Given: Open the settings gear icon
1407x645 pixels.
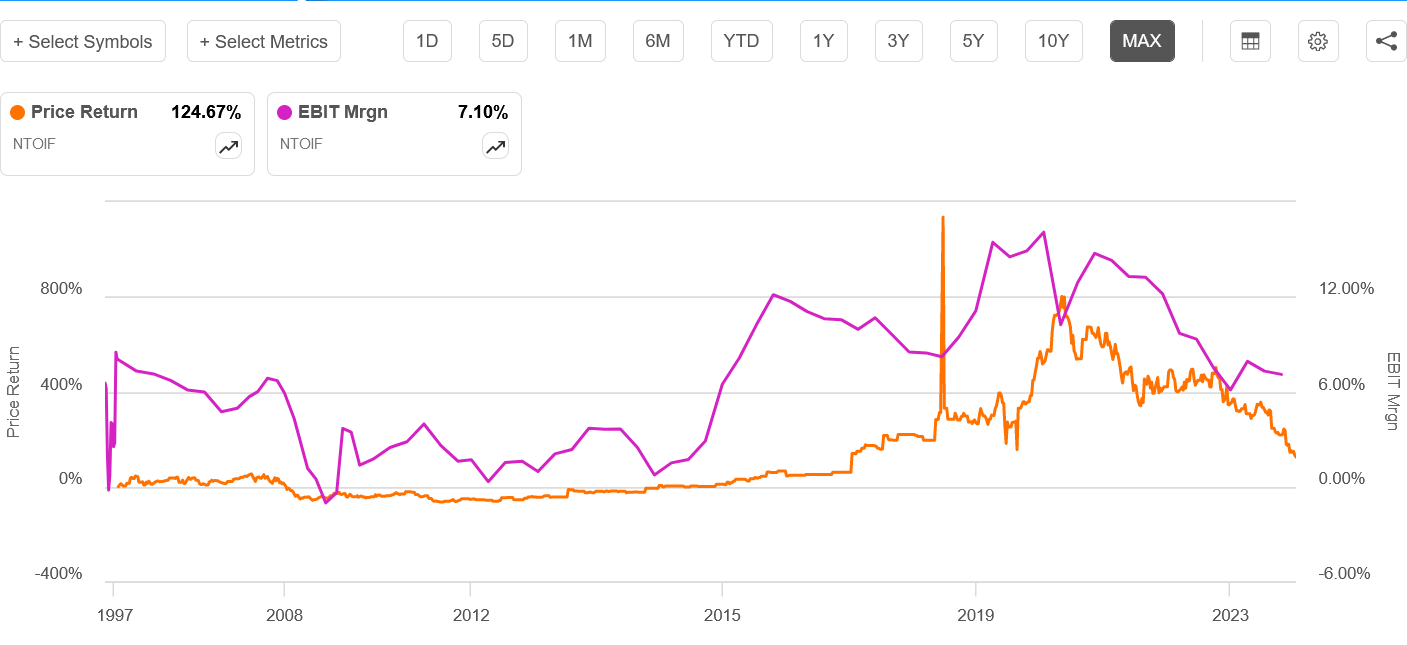Looking at the screenshot, I should pos(1317,40).
